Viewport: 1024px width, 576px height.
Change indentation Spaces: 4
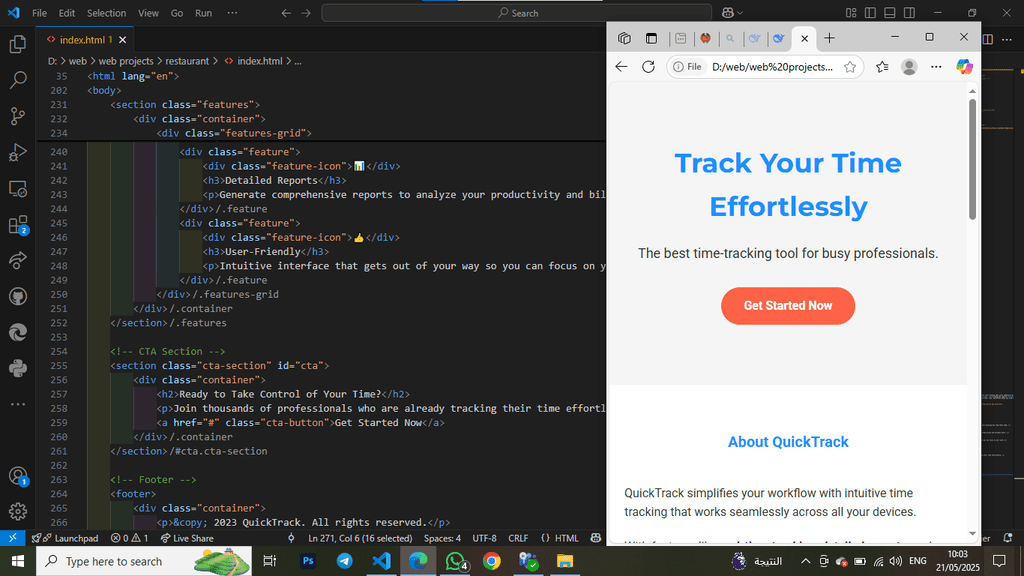pyautogui.click(x=442, y=538)
